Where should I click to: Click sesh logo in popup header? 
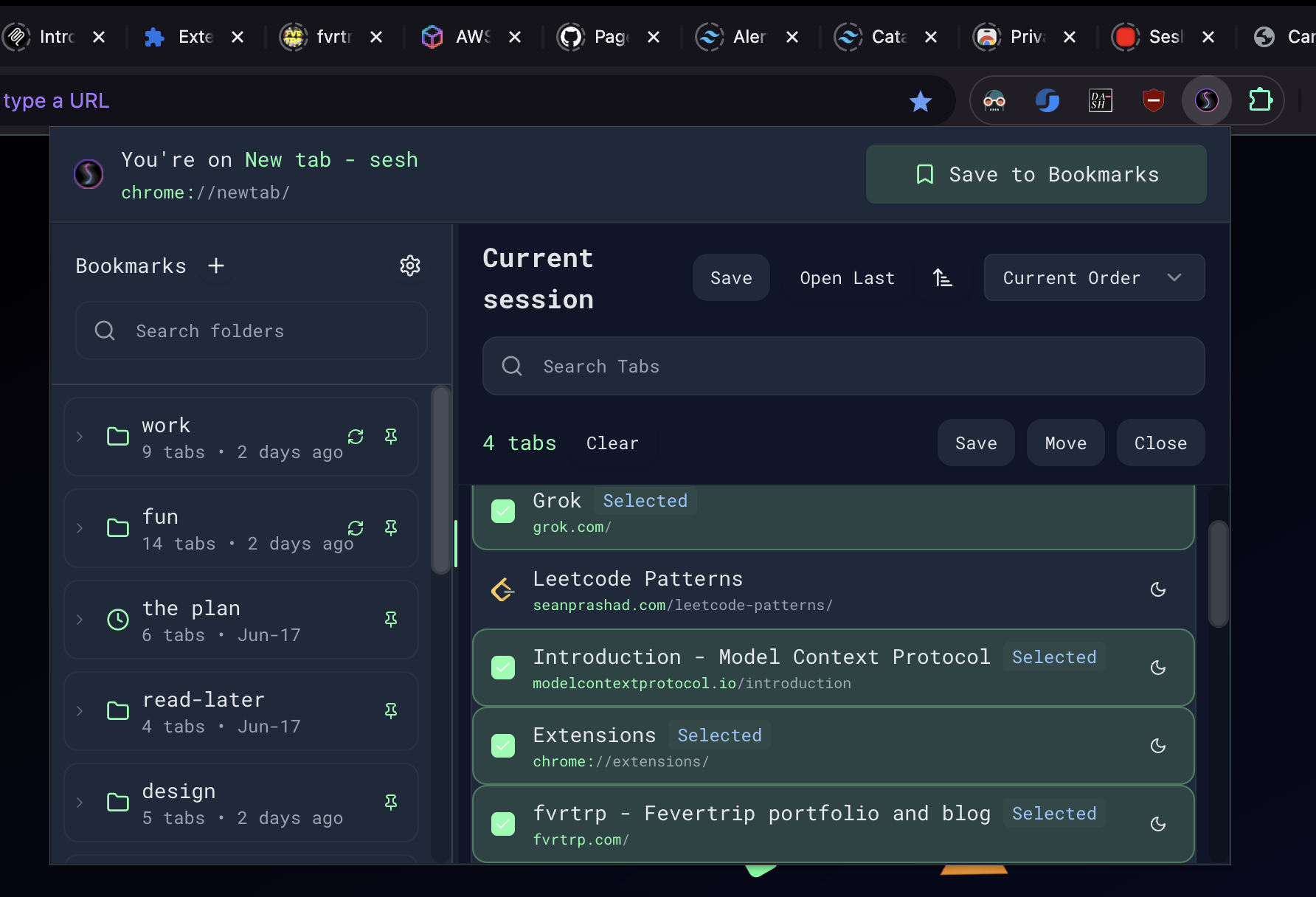click(89, 174)
